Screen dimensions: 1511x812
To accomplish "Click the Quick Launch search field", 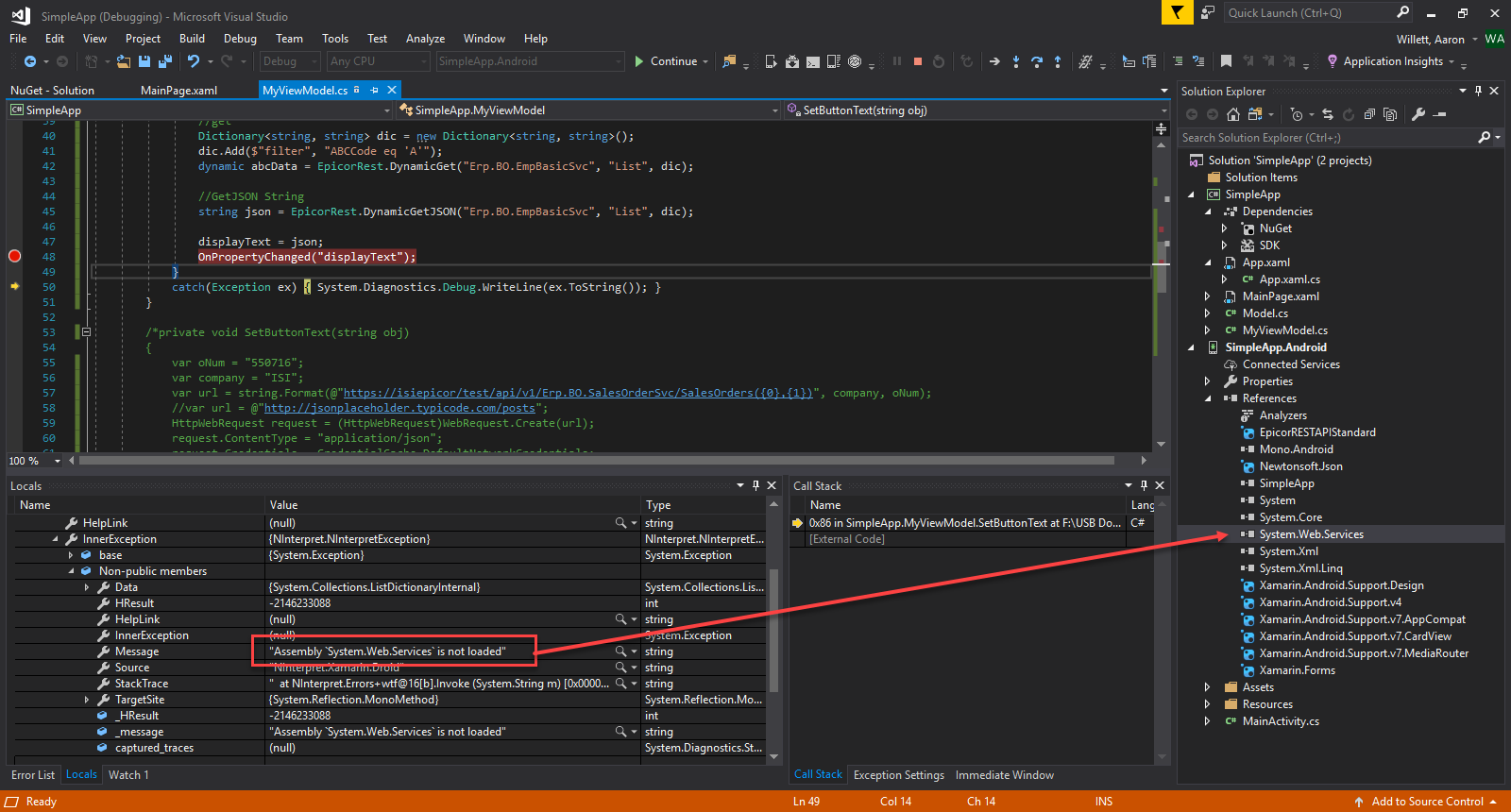I will (1317, 12).
